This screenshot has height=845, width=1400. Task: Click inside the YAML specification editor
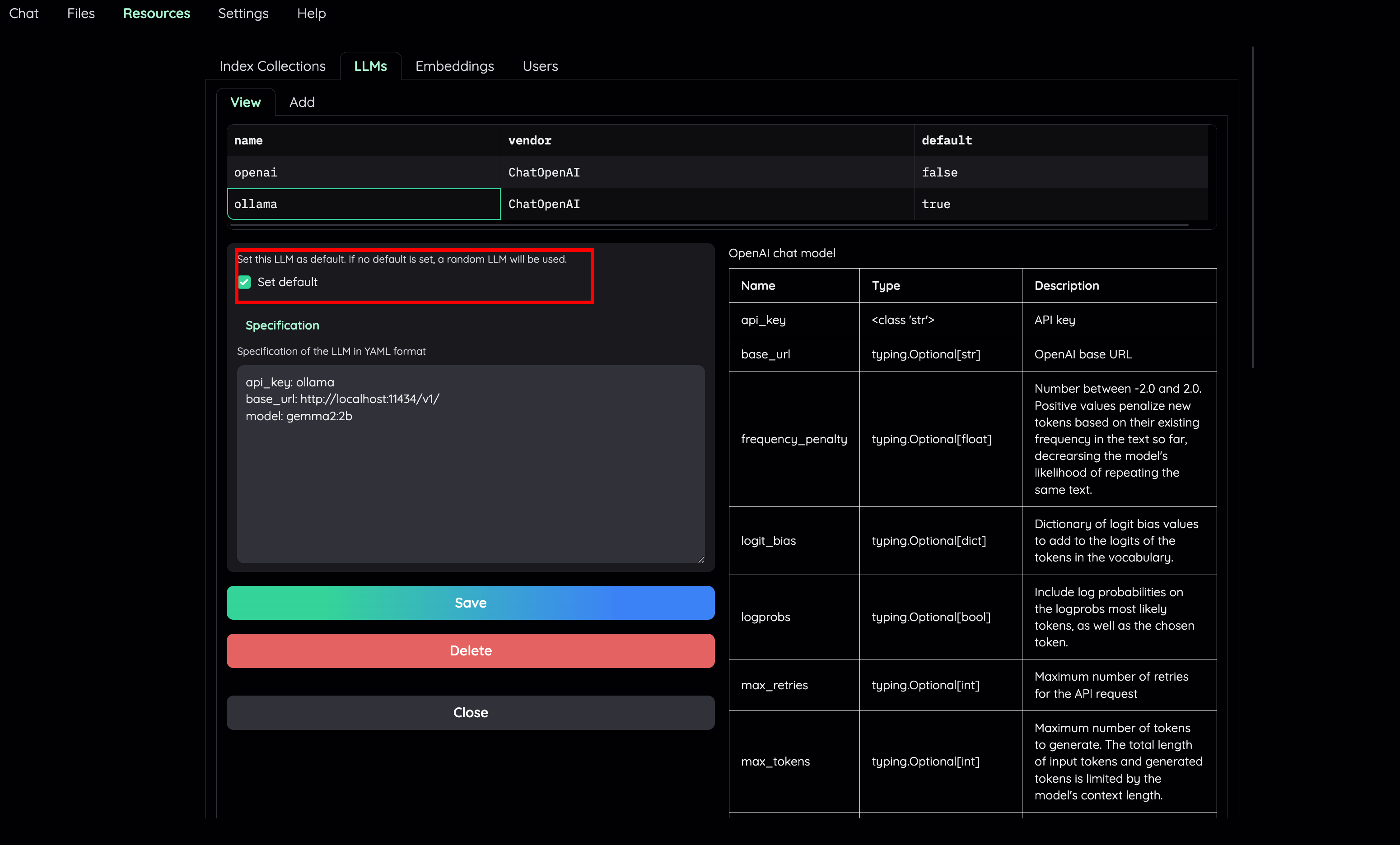[x=470, y=466]
